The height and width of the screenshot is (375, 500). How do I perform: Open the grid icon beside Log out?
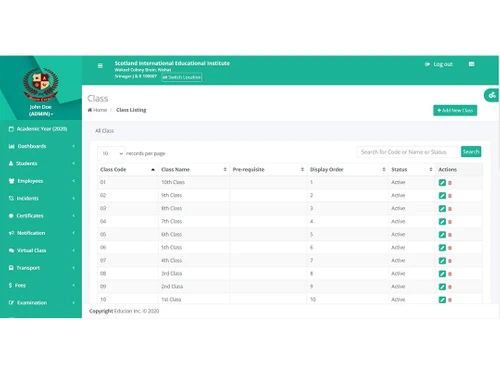tap(471, 64)
